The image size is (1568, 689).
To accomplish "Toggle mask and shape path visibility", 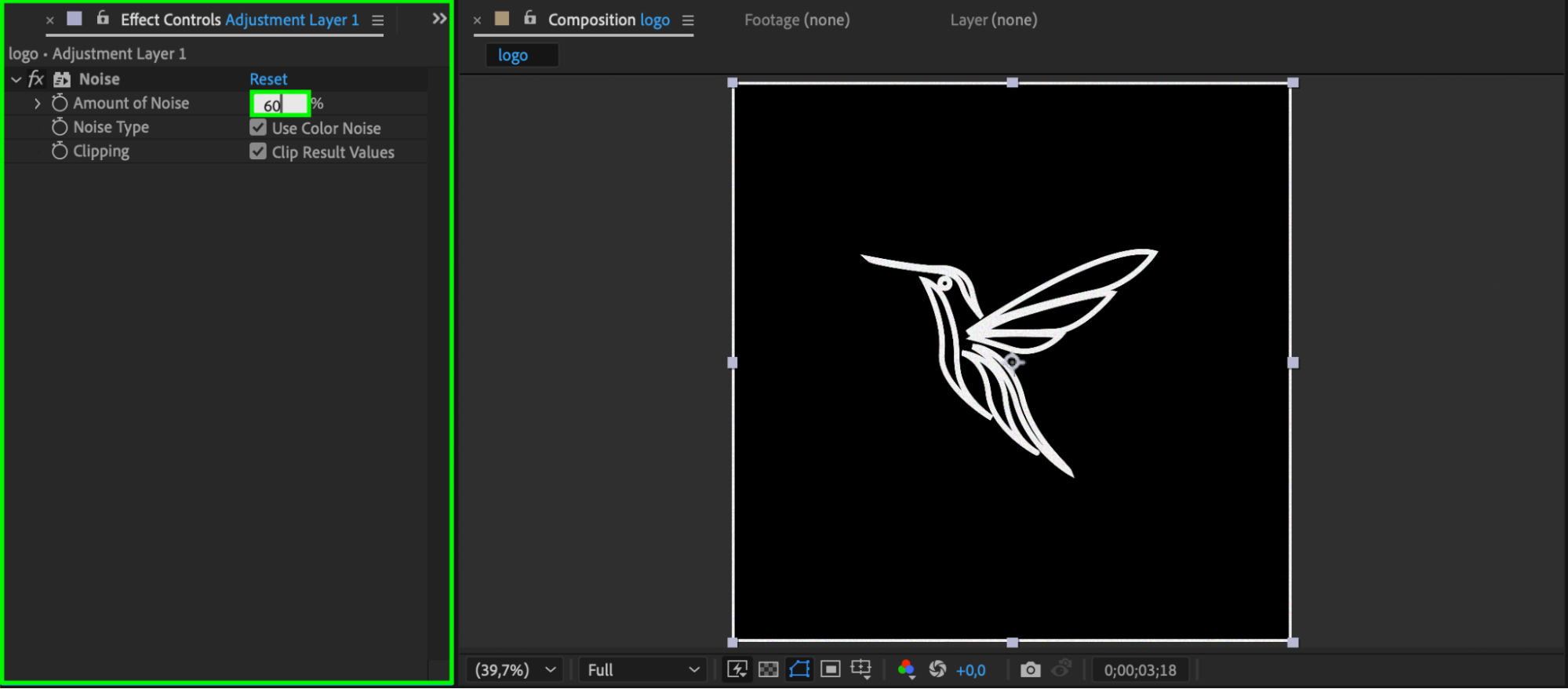I will pos(799,669).
